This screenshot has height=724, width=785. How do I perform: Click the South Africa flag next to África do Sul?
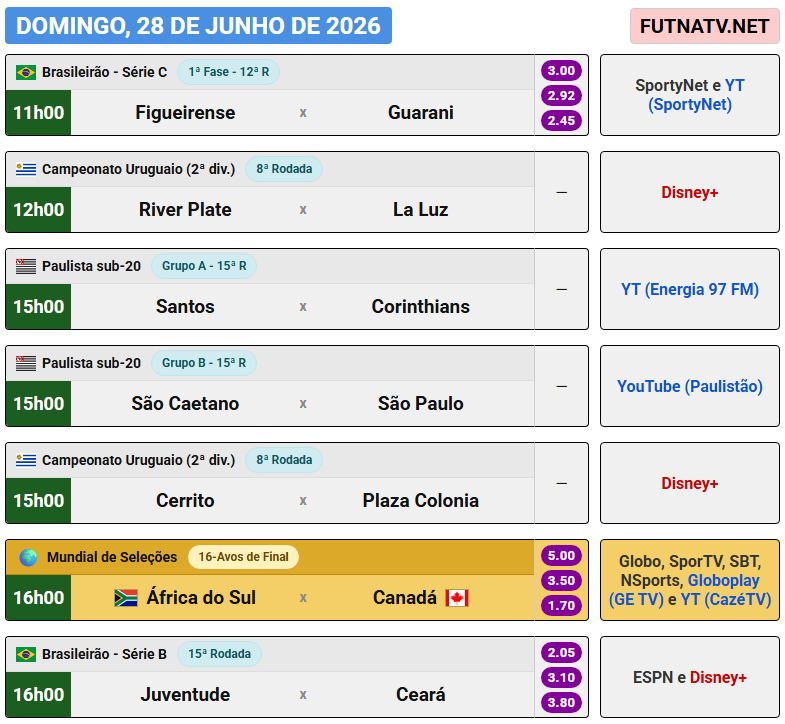point(126,598)
